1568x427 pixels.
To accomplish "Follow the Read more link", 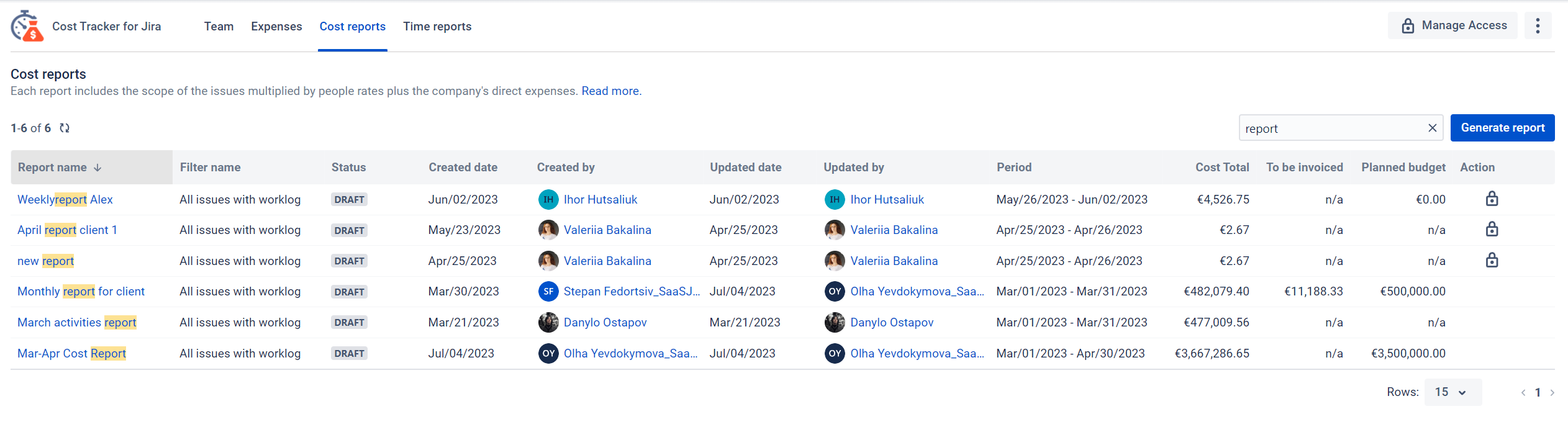I will (x=610, y=91).
